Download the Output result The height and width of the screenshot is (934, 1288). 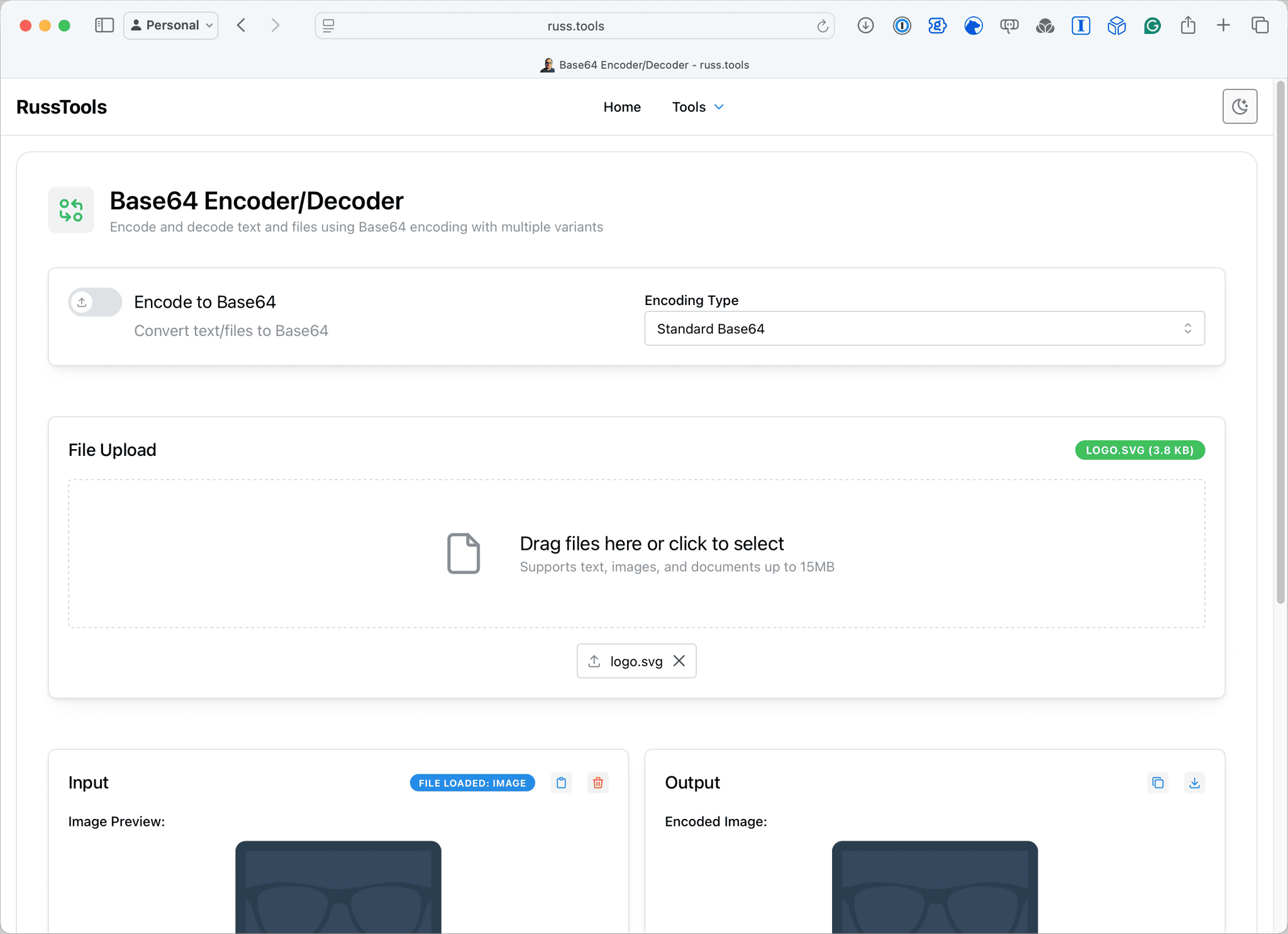1194,783
